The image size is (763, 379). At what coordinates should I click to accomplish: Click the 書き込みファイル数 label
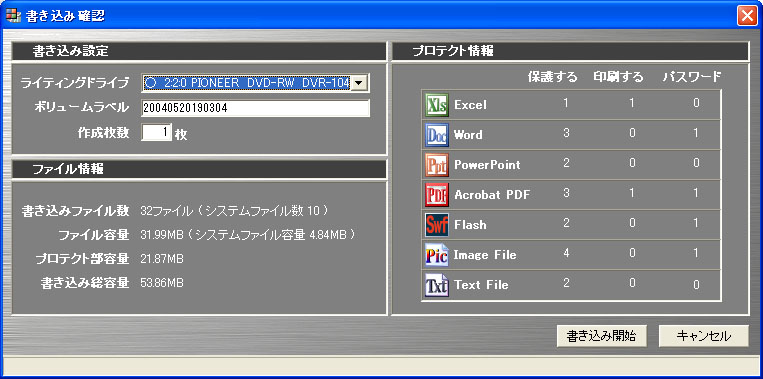coord(75,211)
